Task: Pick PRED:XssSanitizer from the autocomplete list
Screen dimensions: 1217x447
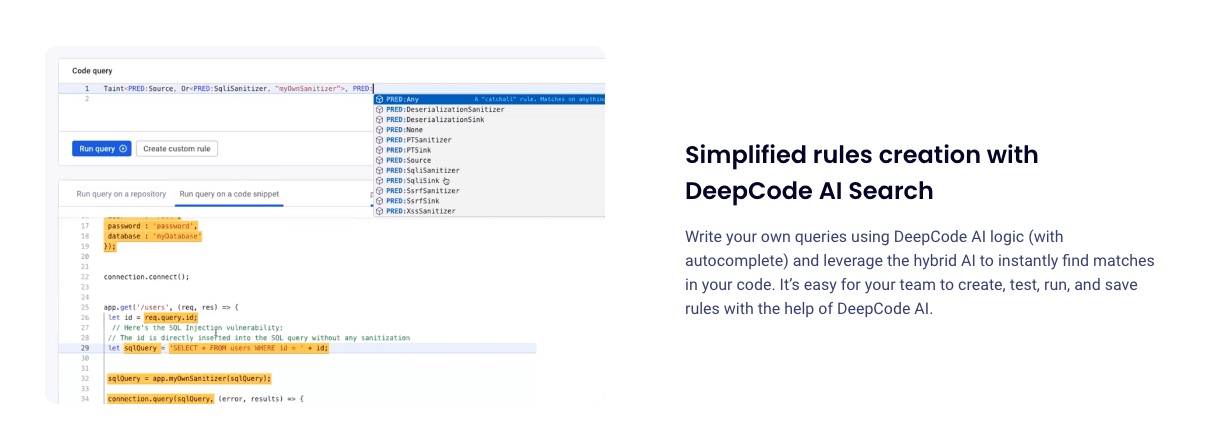Action: [x=489, y=211]
